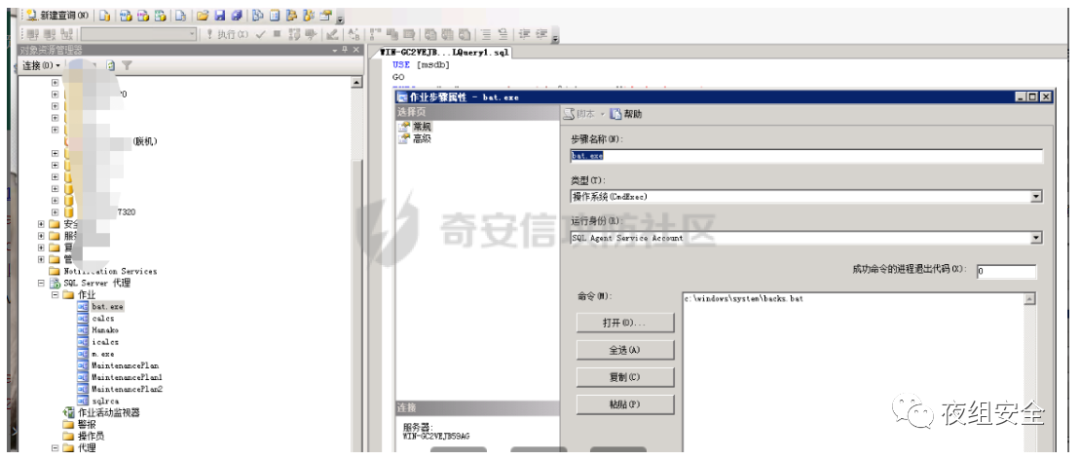The image size is (1080, 460).
Task: Click the Save All icon
Action: [x=236, y=15]
